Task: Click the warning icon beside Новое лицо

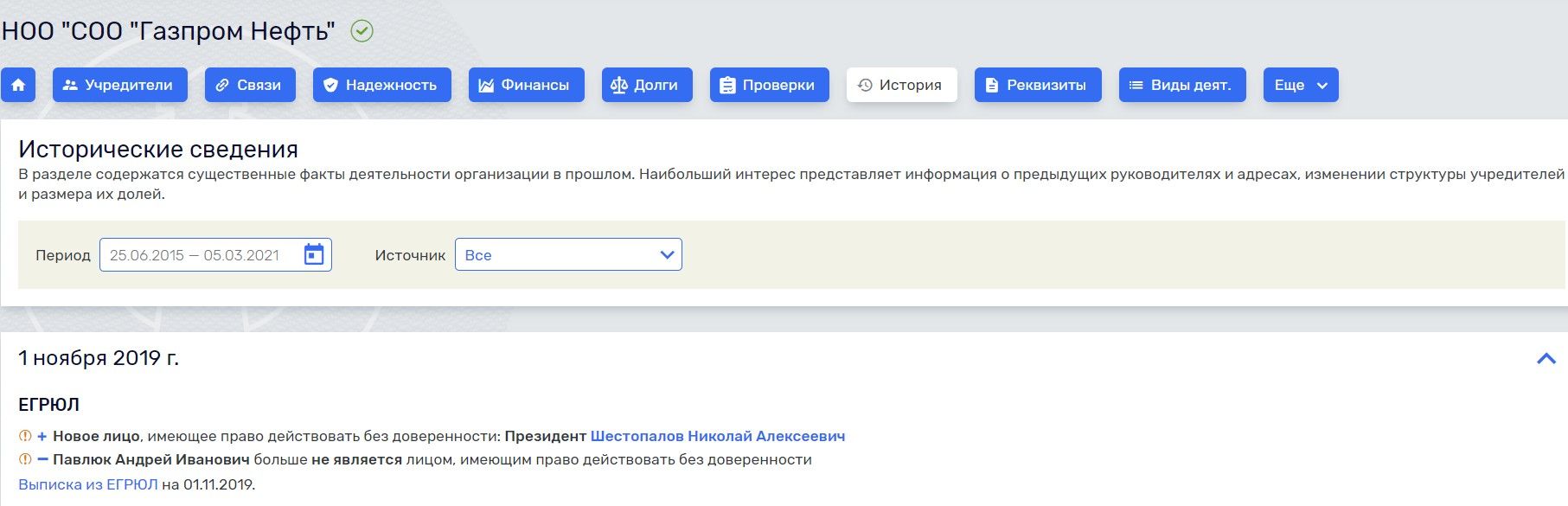Action: point(25,436)
